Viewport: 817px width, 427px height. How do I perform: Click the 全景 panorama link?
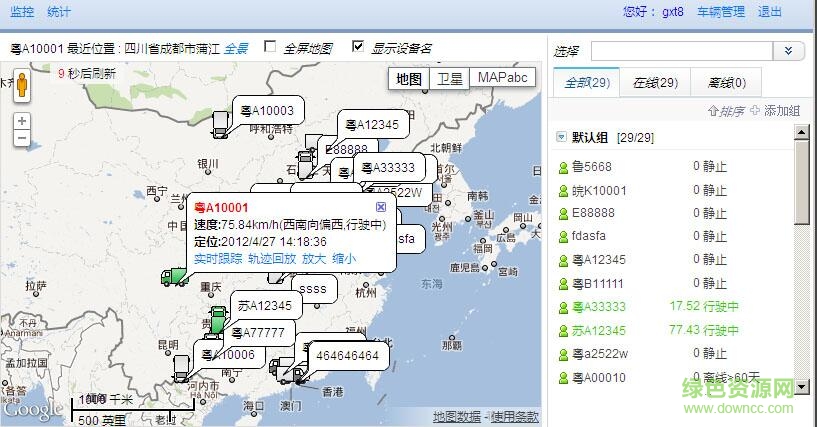tap(236, 49)
